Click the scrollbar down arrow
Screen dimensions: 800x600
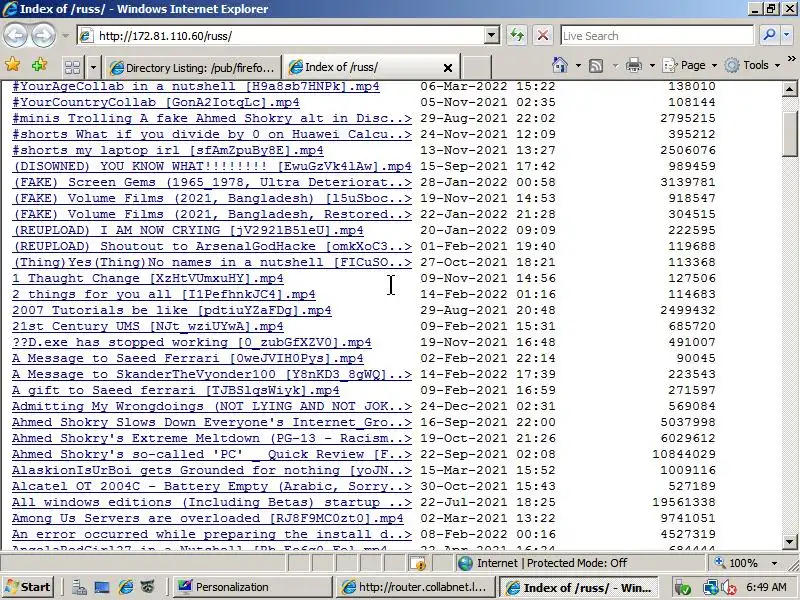click(x=789, y=542)
